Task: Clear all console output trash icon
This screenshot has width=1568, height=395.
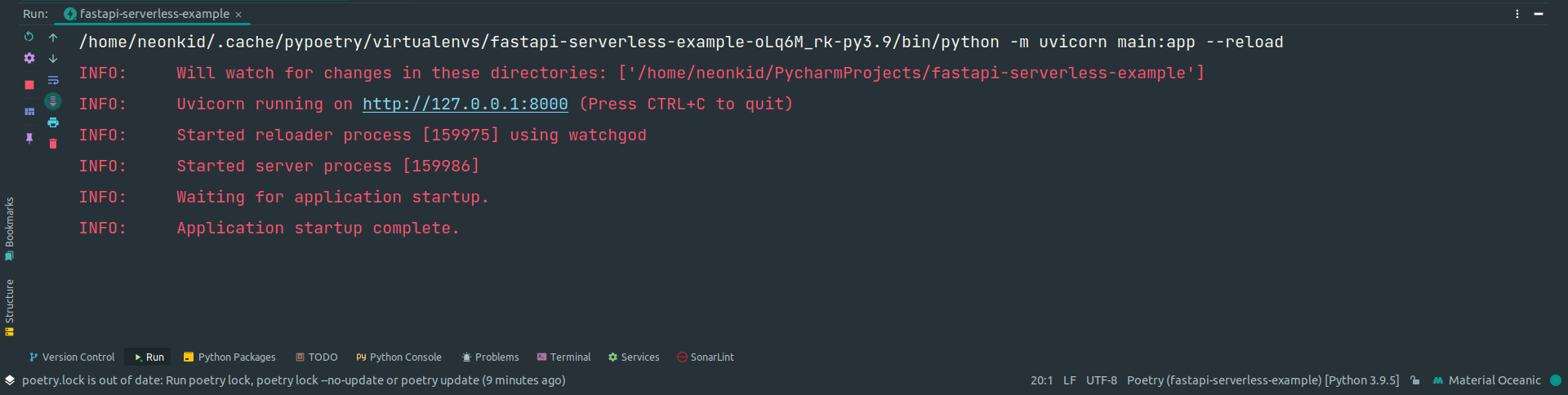Action: point(53,144)
